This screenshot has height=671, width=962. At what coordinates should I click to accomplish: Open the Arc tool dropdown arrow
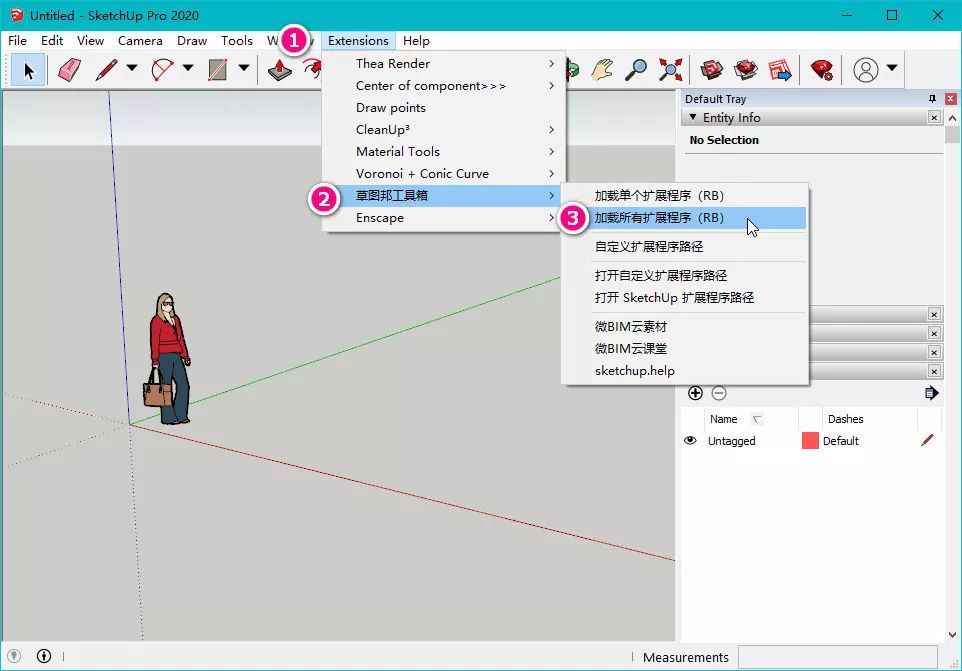[x=188, y=67]
